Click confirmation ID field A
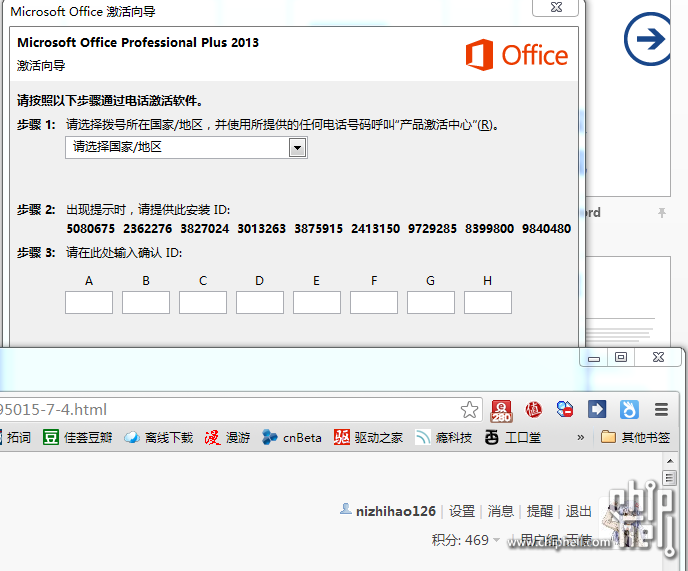This screenshot has width=688, height=571. [89, 302]
